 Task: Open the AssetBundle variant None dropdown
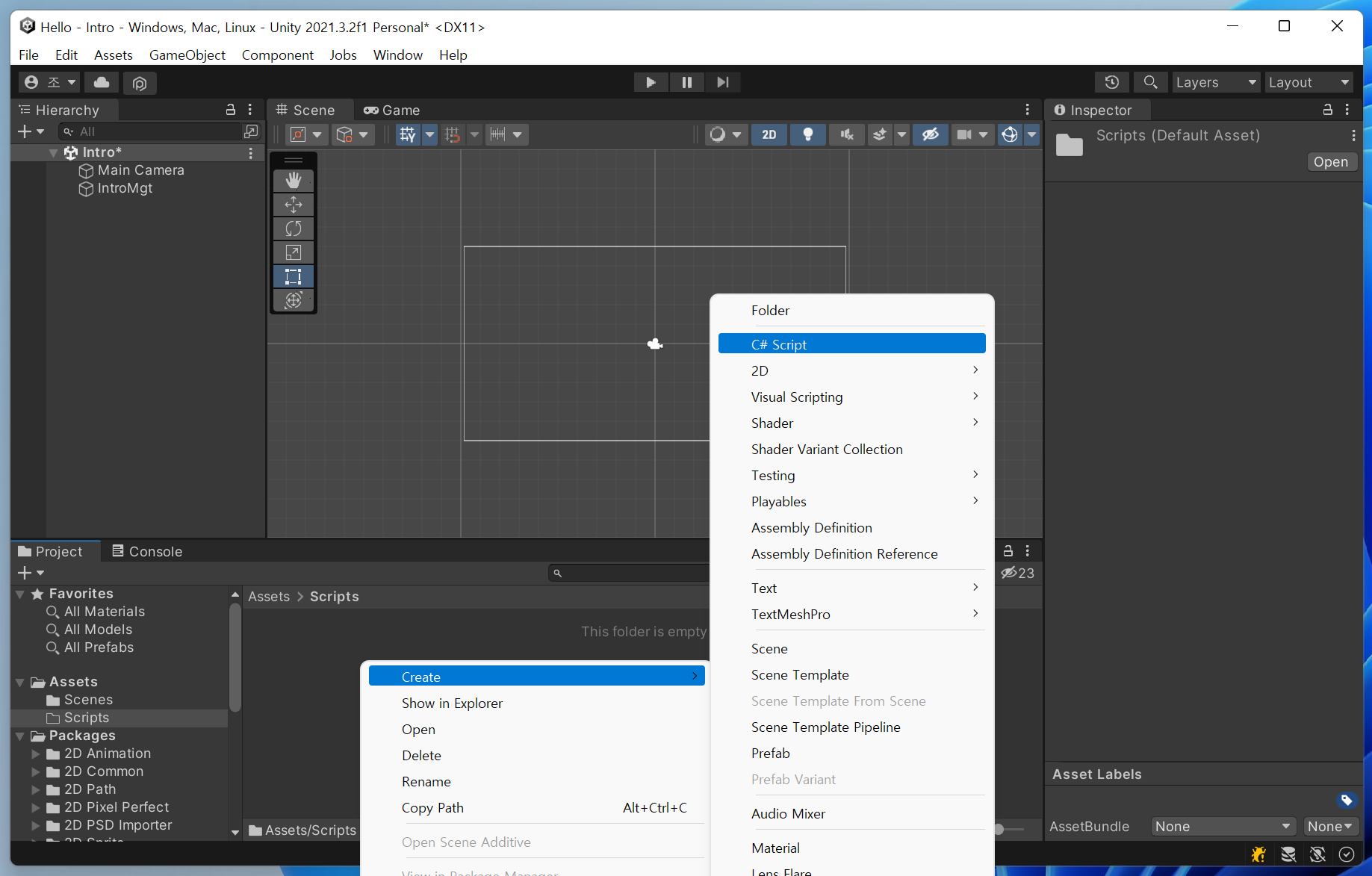pyautogui.click(x=1330, y=827)
